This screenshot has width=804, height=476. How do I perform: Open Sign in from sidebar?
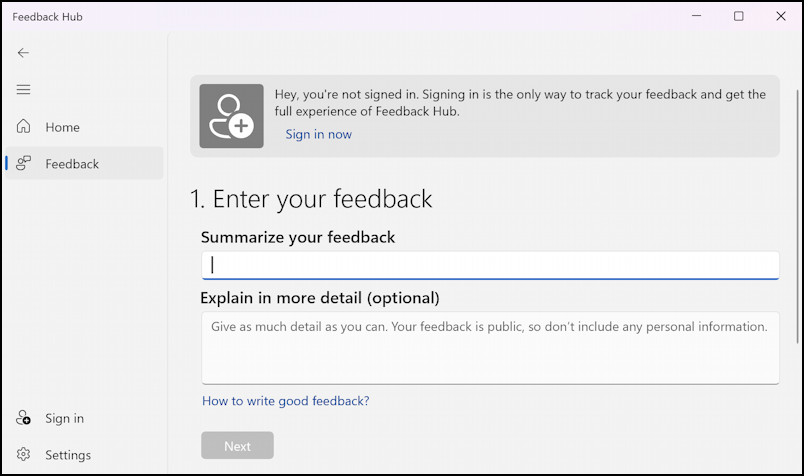point(84,418)
